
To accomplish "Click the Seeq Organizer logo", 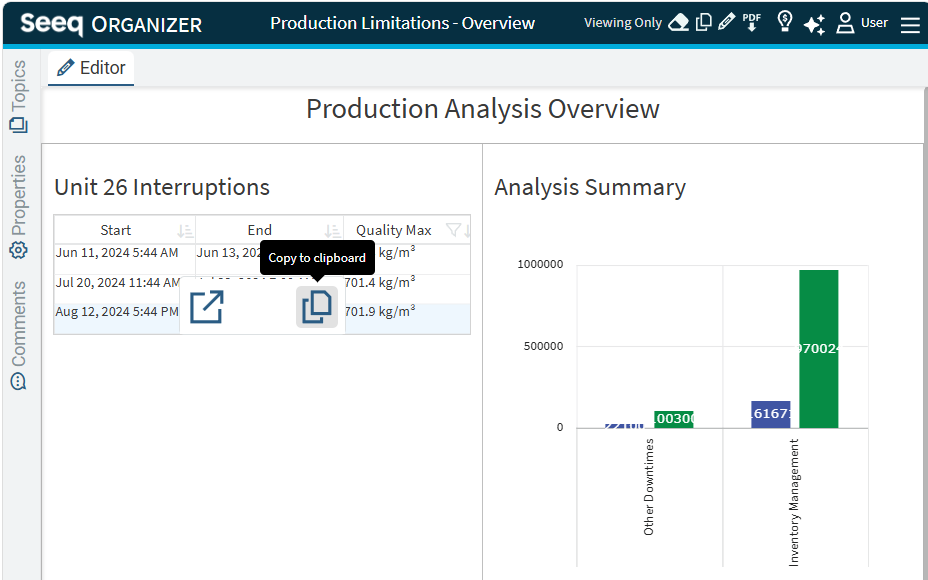I will tap(111, 24).
